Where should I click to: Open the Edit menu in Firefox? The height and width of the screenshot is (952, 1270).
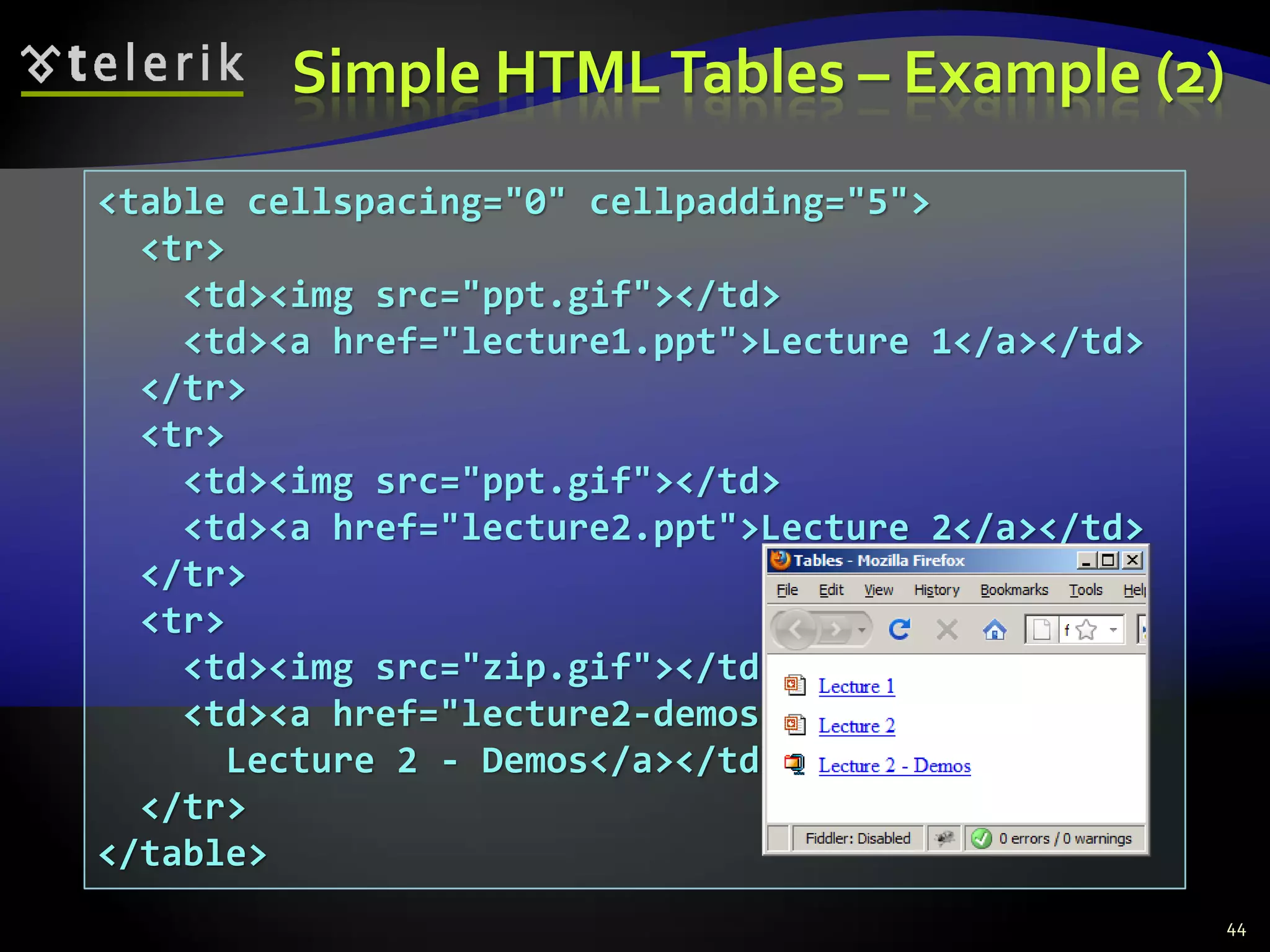pyautogui.click(x=831, y=590)
